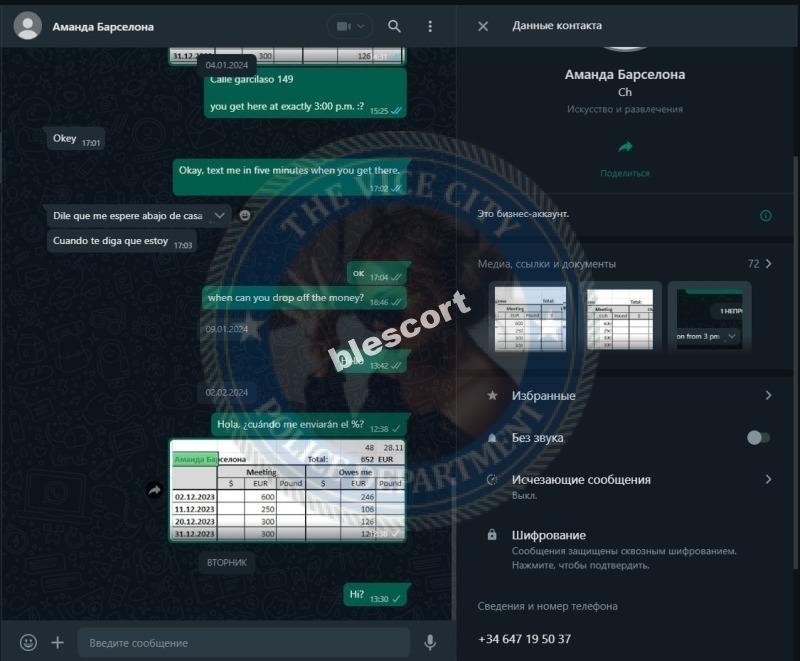Open business account info icon

pos(765,215)
